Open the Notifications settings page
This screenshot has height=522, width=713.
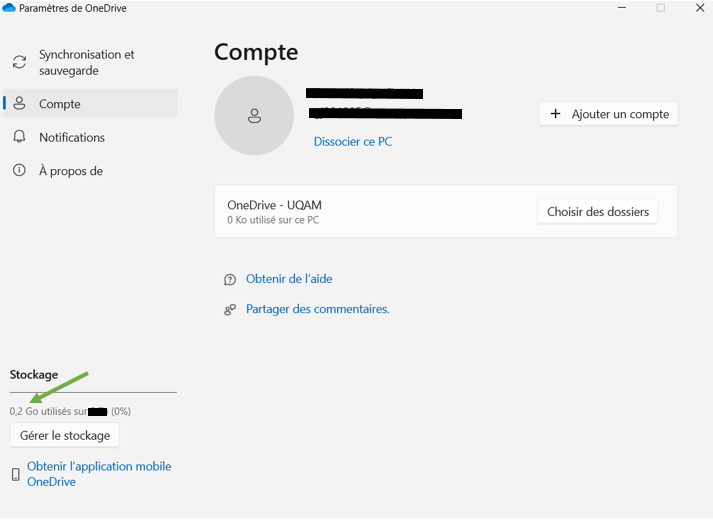pyautogui.click(x=90, y=137)
